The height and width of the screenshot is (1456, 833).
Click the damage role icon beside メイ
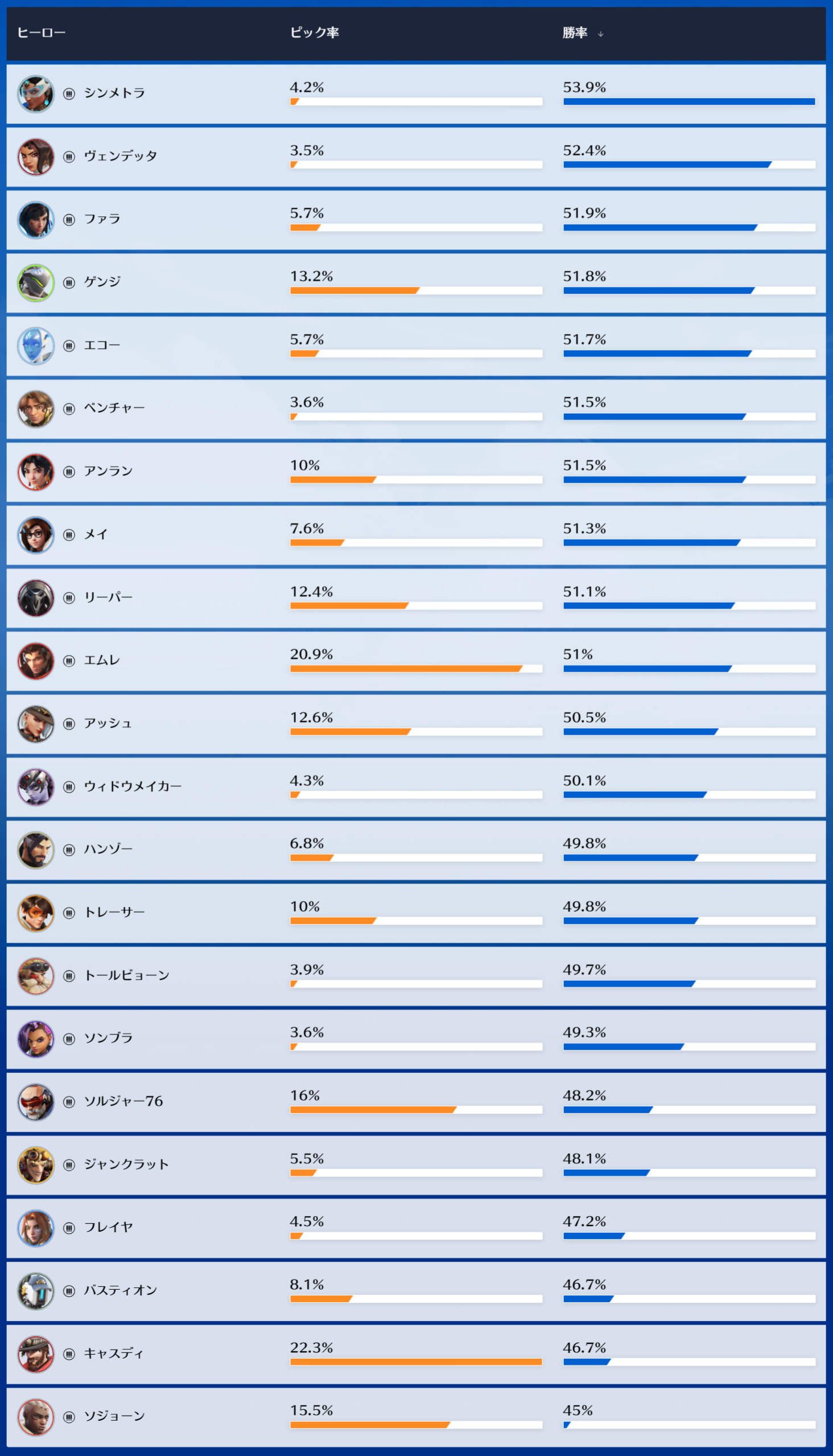(x=69, y=535)
